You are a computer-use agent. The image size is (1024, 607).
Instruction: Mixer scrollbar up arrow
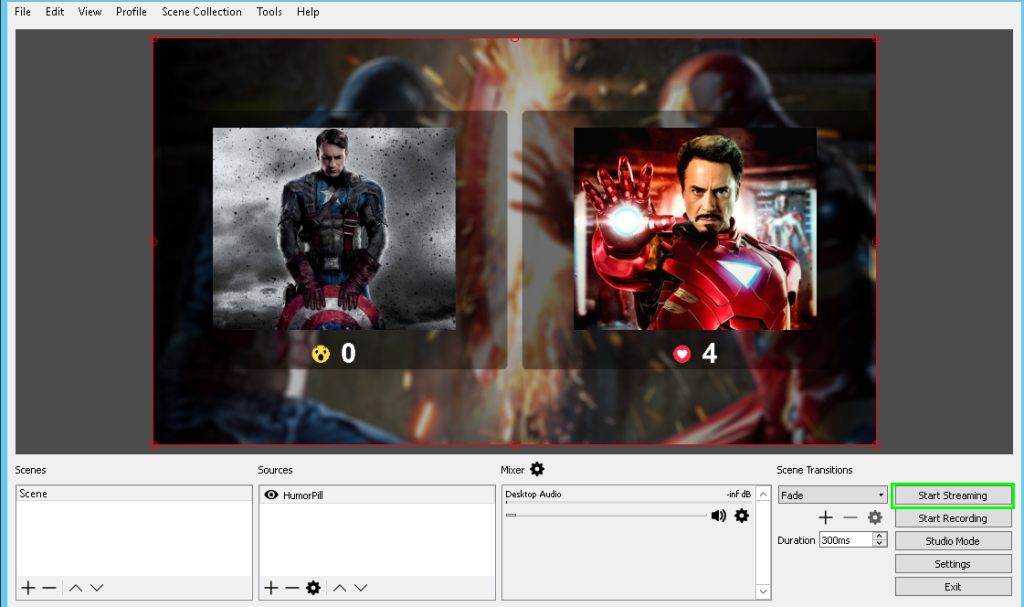coord(763,495)
